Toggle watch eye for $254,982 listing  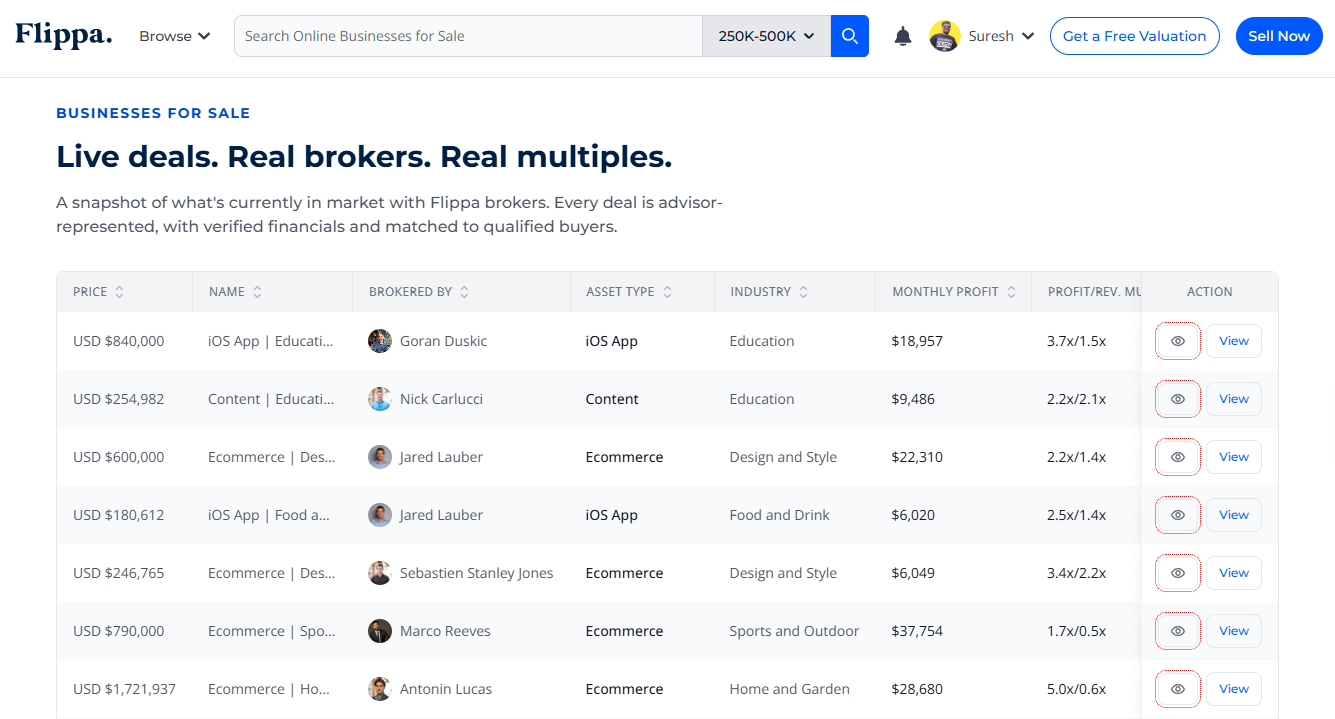[x=1178, y=399]
